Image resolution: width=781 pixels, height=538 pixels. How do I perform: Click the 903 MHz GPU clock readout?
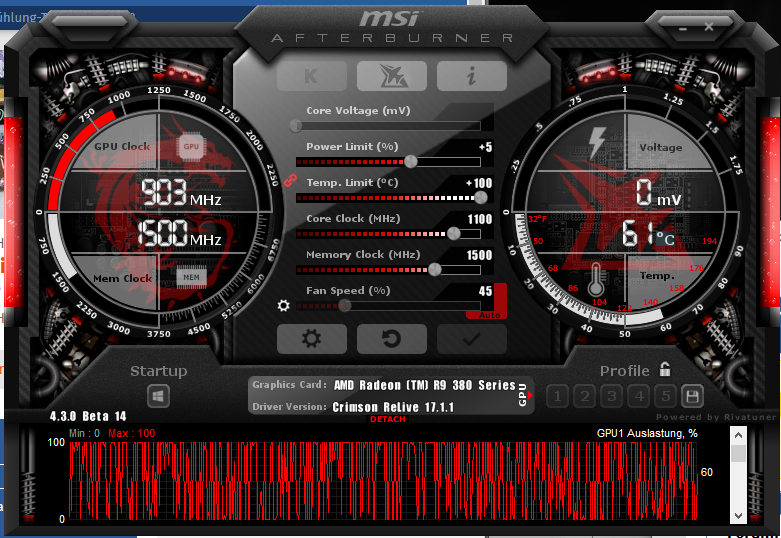point(181,193)
